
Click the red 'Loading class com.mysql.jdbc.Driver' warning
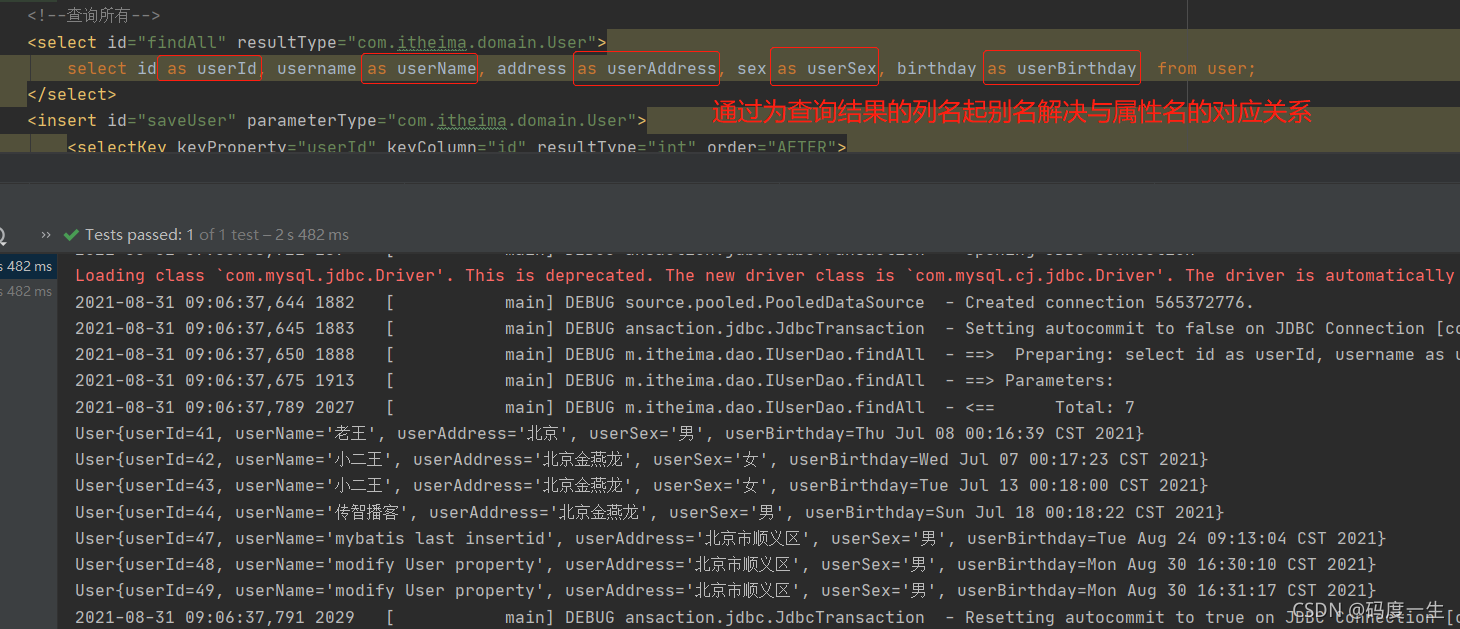pos(765,275)
